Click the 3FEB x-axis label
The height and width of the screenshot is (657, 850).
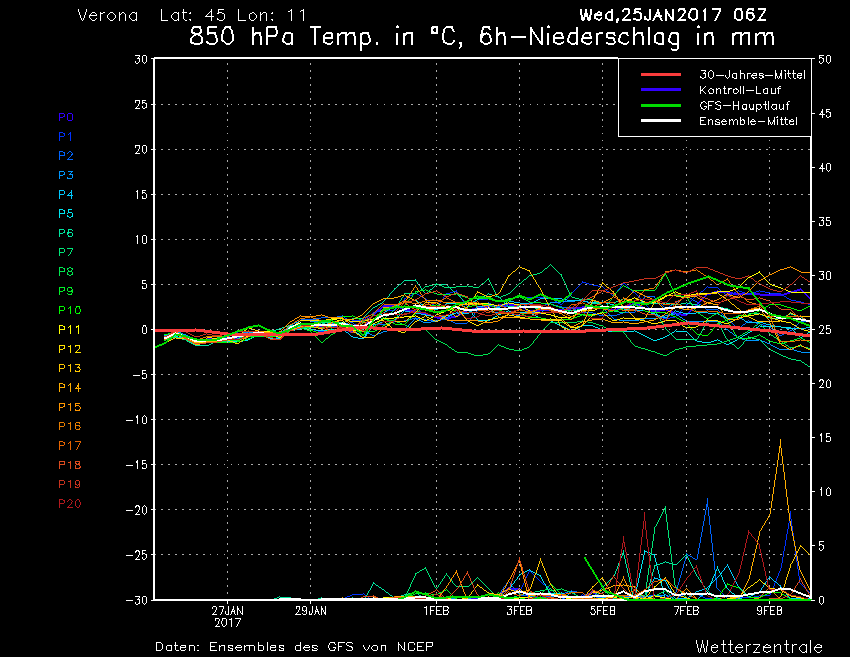click(519, 611)
